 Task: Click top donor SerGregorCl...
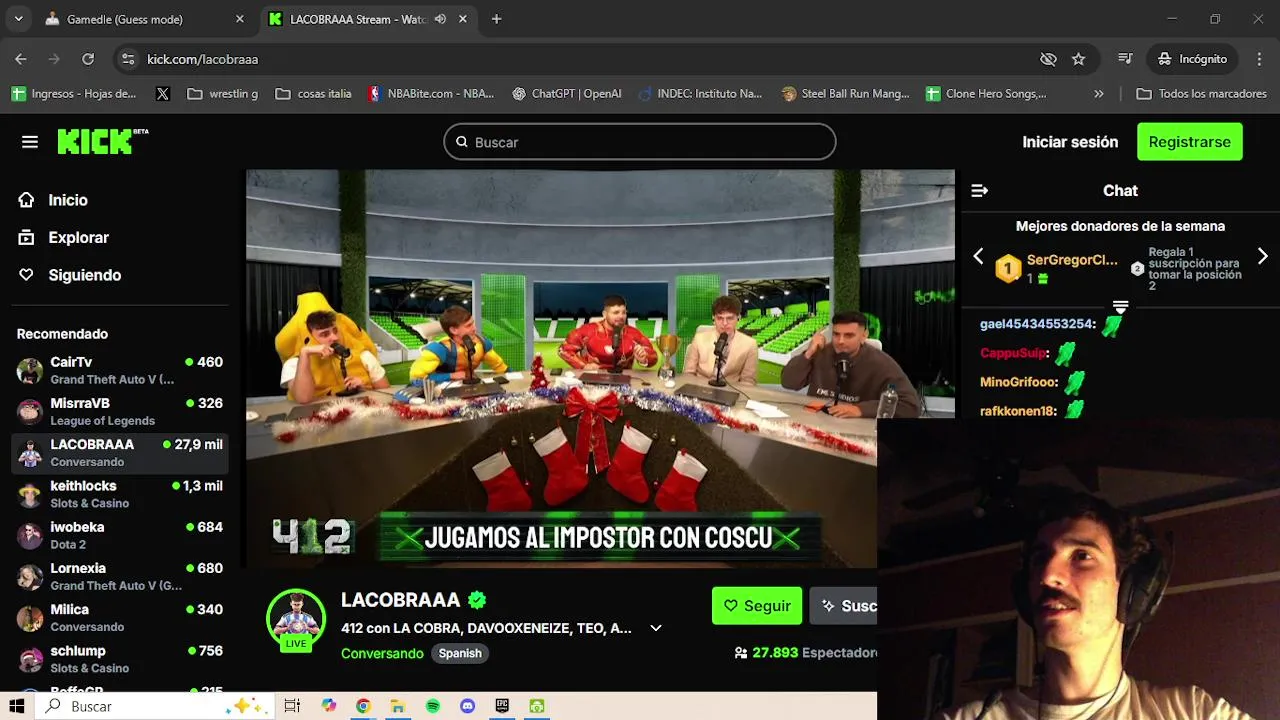pos(1072,260)
